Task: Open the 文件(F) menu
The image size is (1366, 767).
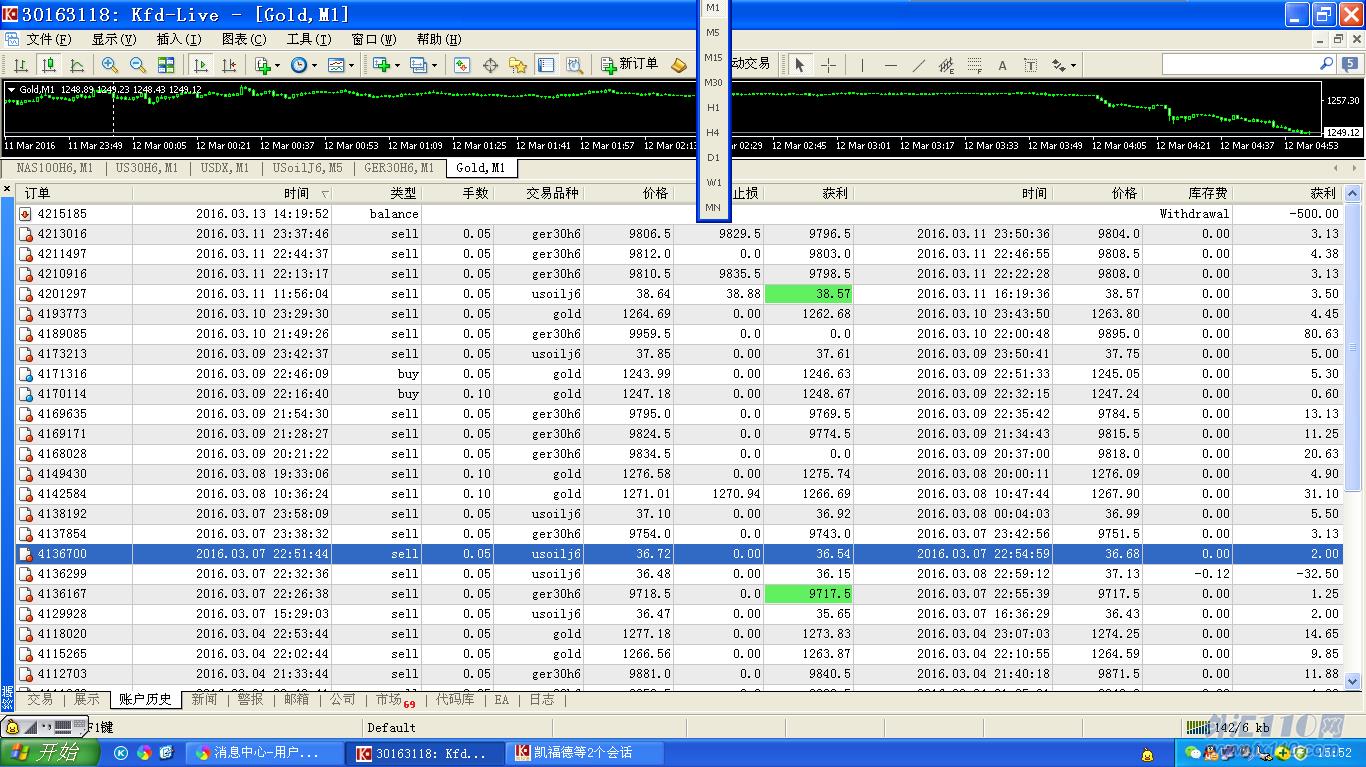Action: 49,39
